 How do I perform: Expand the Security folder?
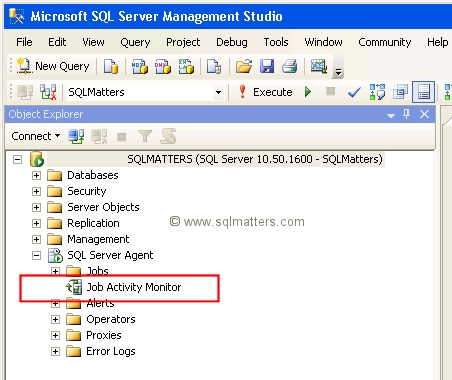[36, 191]
